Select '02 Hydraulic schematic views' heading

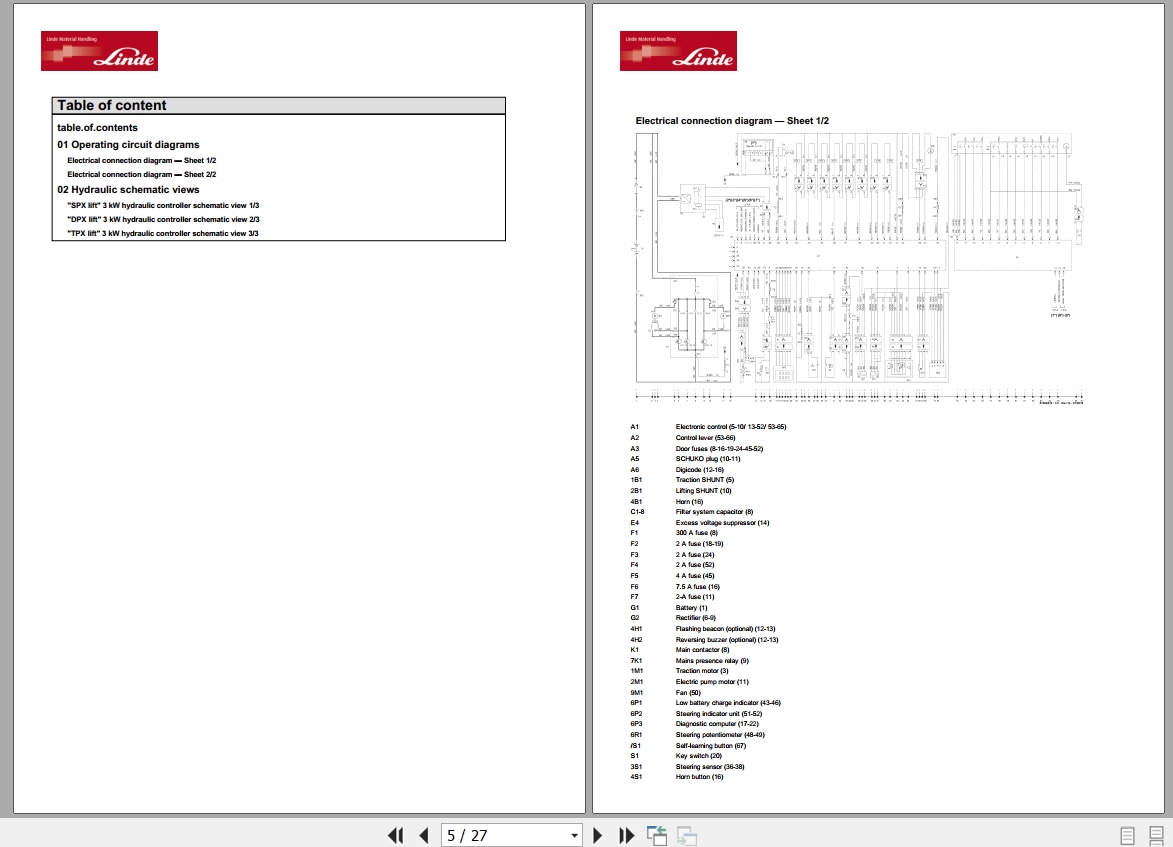coord(129,189)
